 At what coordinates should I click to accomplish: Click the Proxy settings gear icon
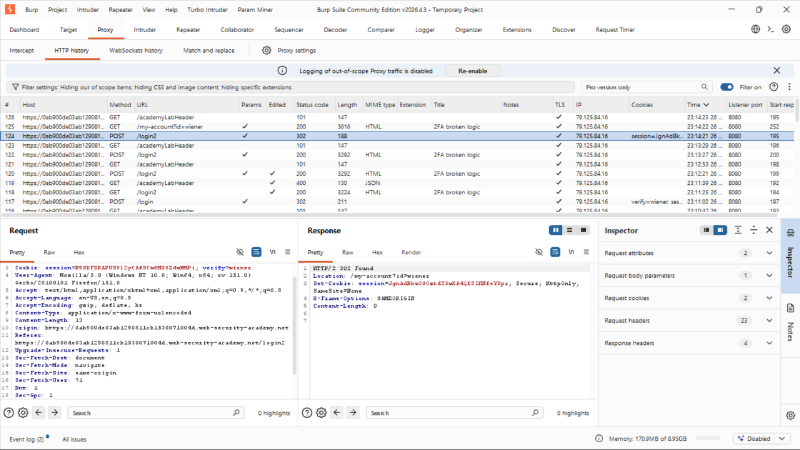(266, 50)
